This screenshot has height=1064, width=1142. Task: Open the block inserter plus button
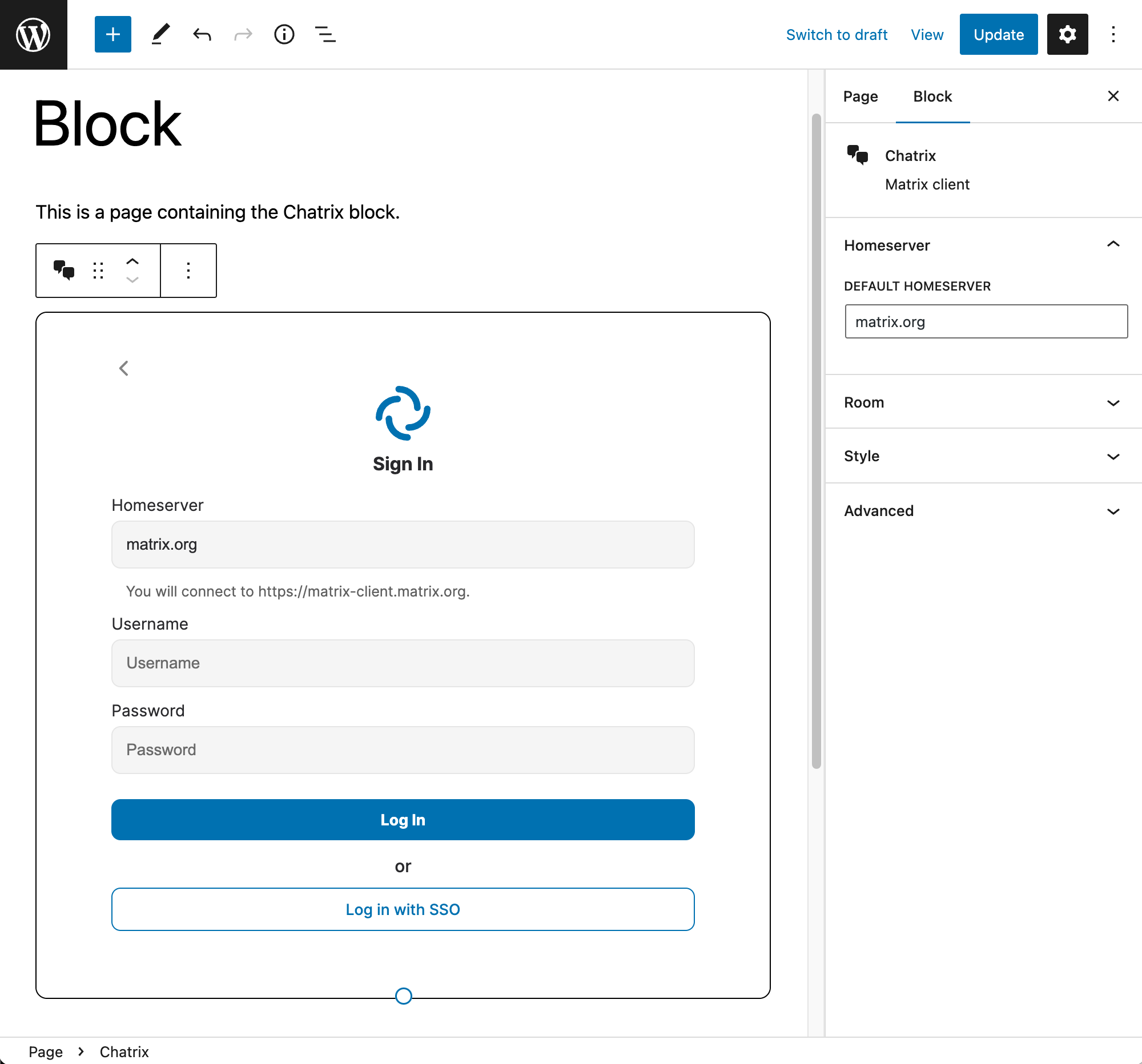click(112, 34)
